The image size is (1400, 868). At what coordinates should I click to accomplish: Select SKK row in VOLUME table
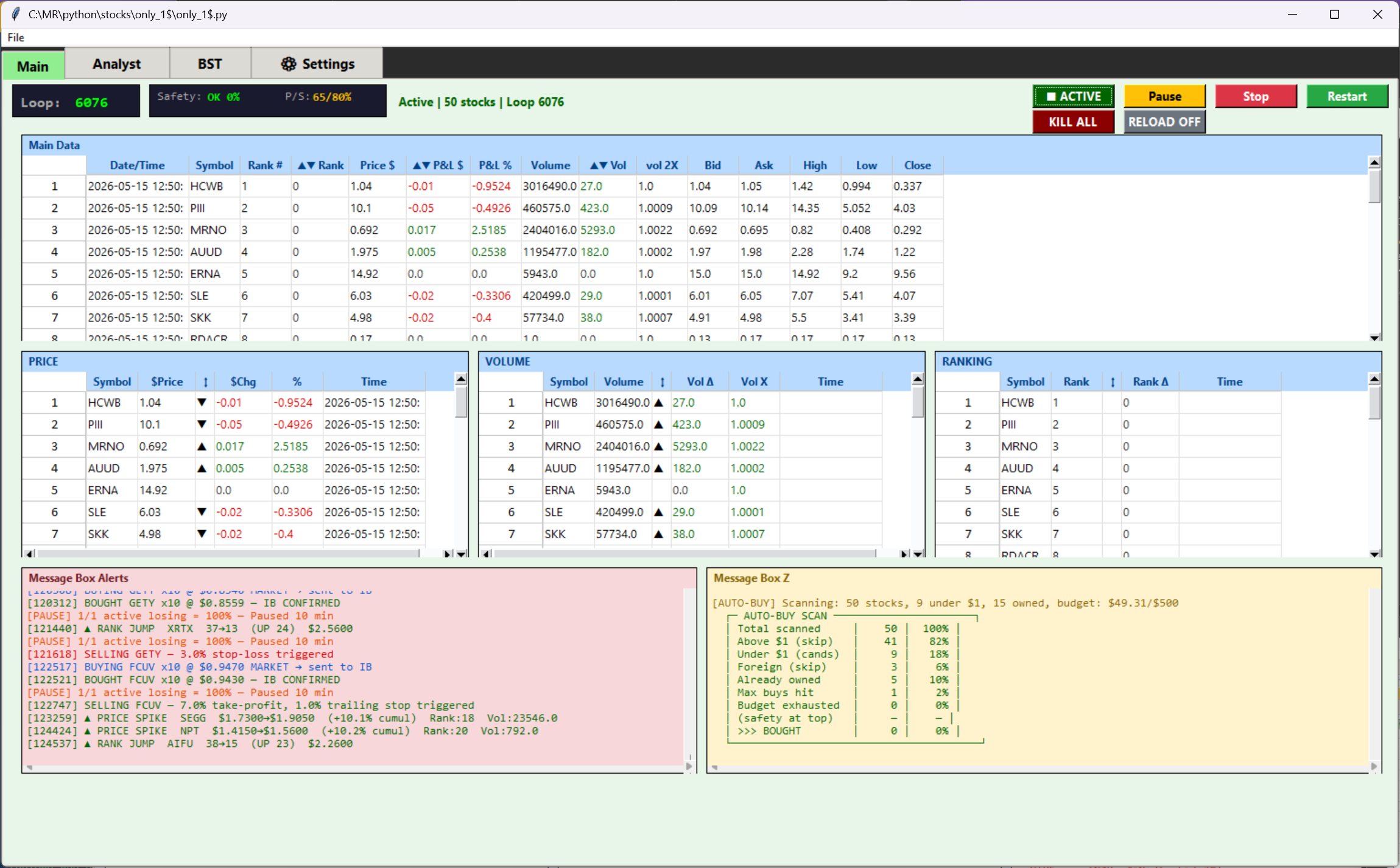click(680, 534)
